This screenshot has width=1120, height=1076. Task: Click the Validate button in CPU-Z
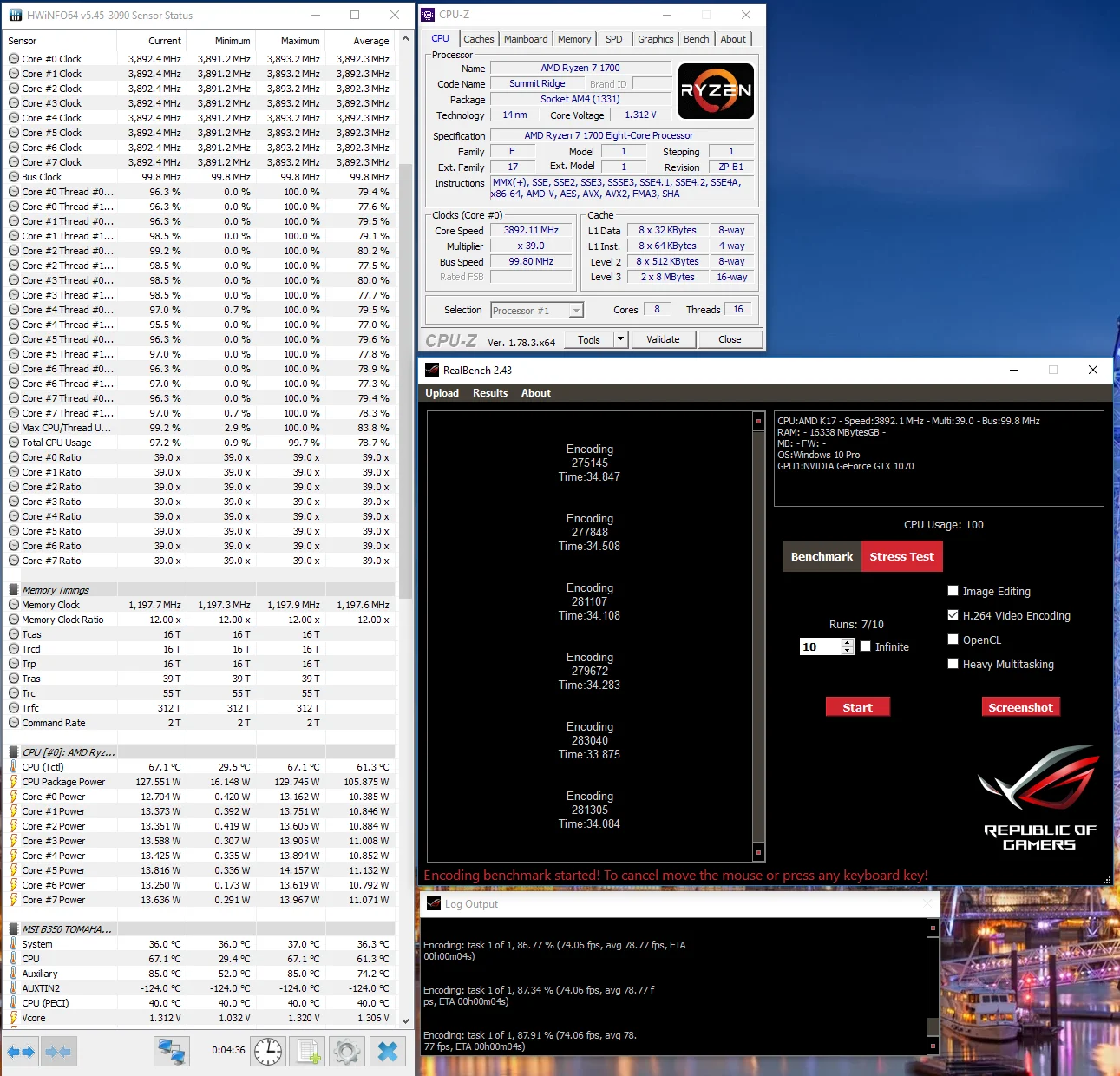663,339
